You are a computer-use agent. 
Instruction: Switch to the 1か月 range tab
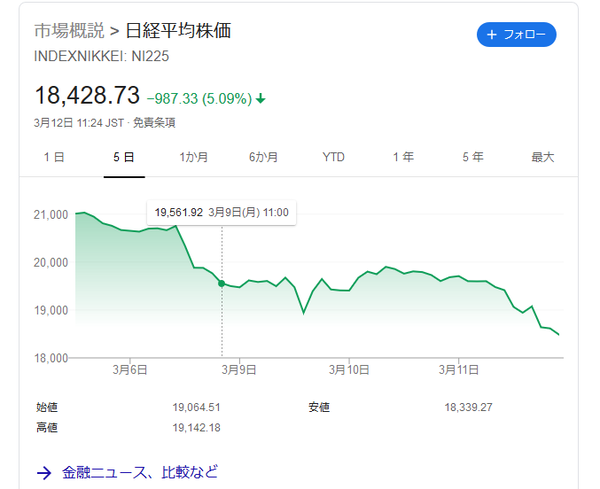[194, 157]
